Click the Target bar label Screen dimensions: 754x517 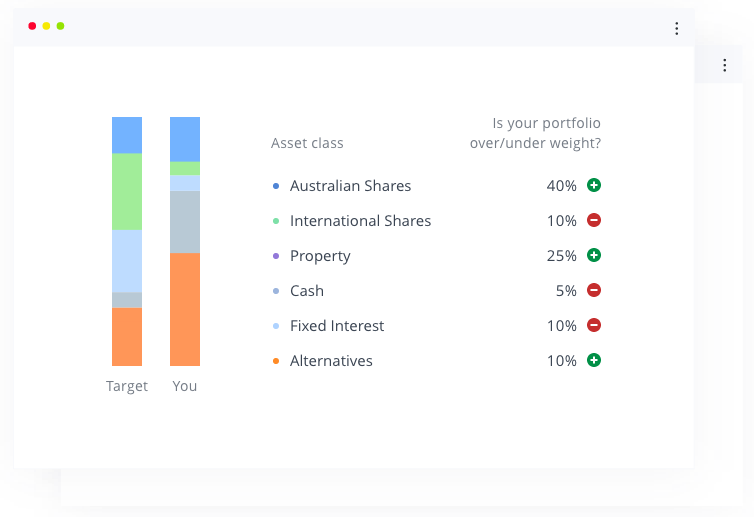127,386
